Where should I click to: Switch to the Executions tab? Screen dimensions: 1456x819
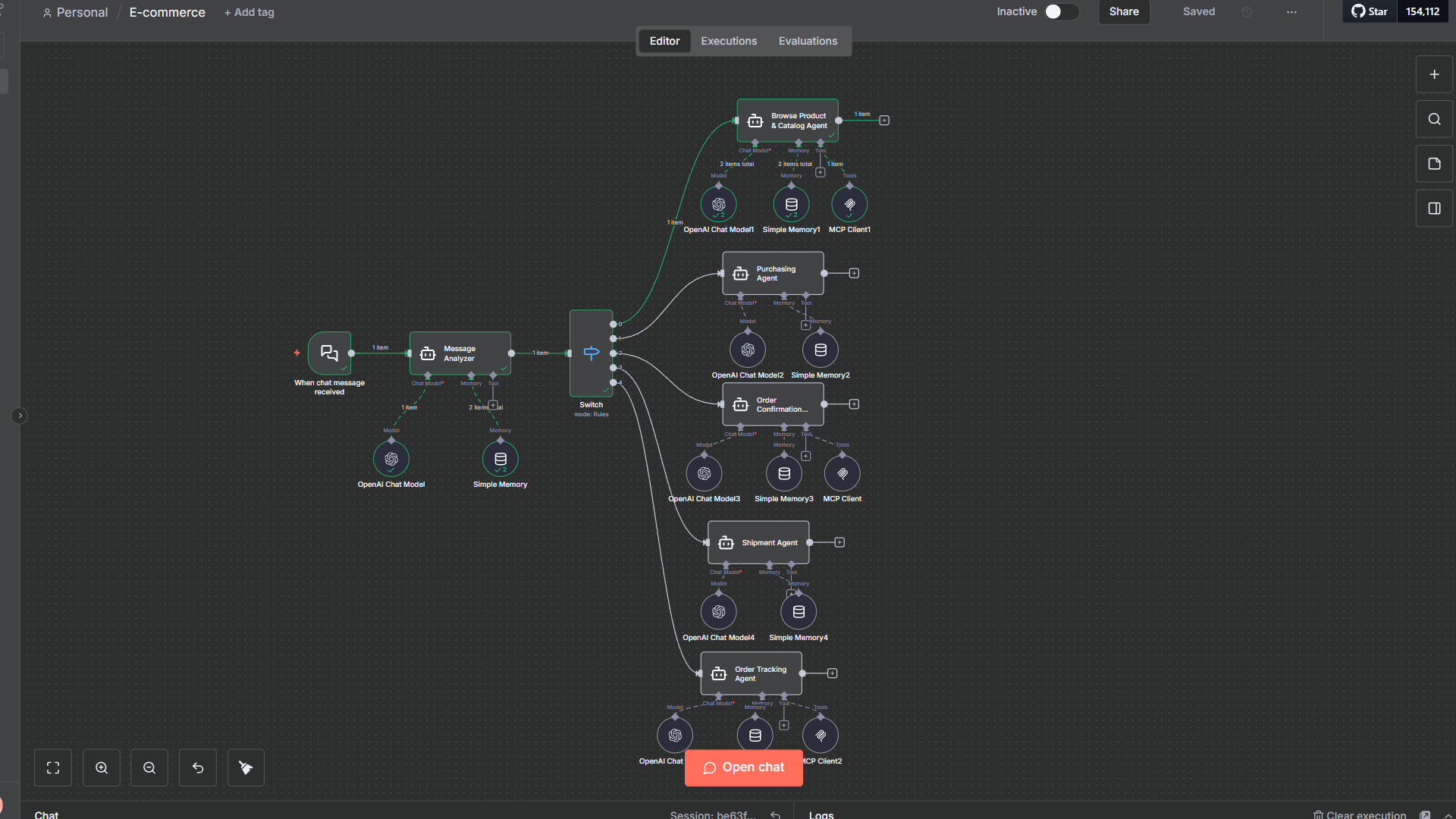click(x=728, y=40)
